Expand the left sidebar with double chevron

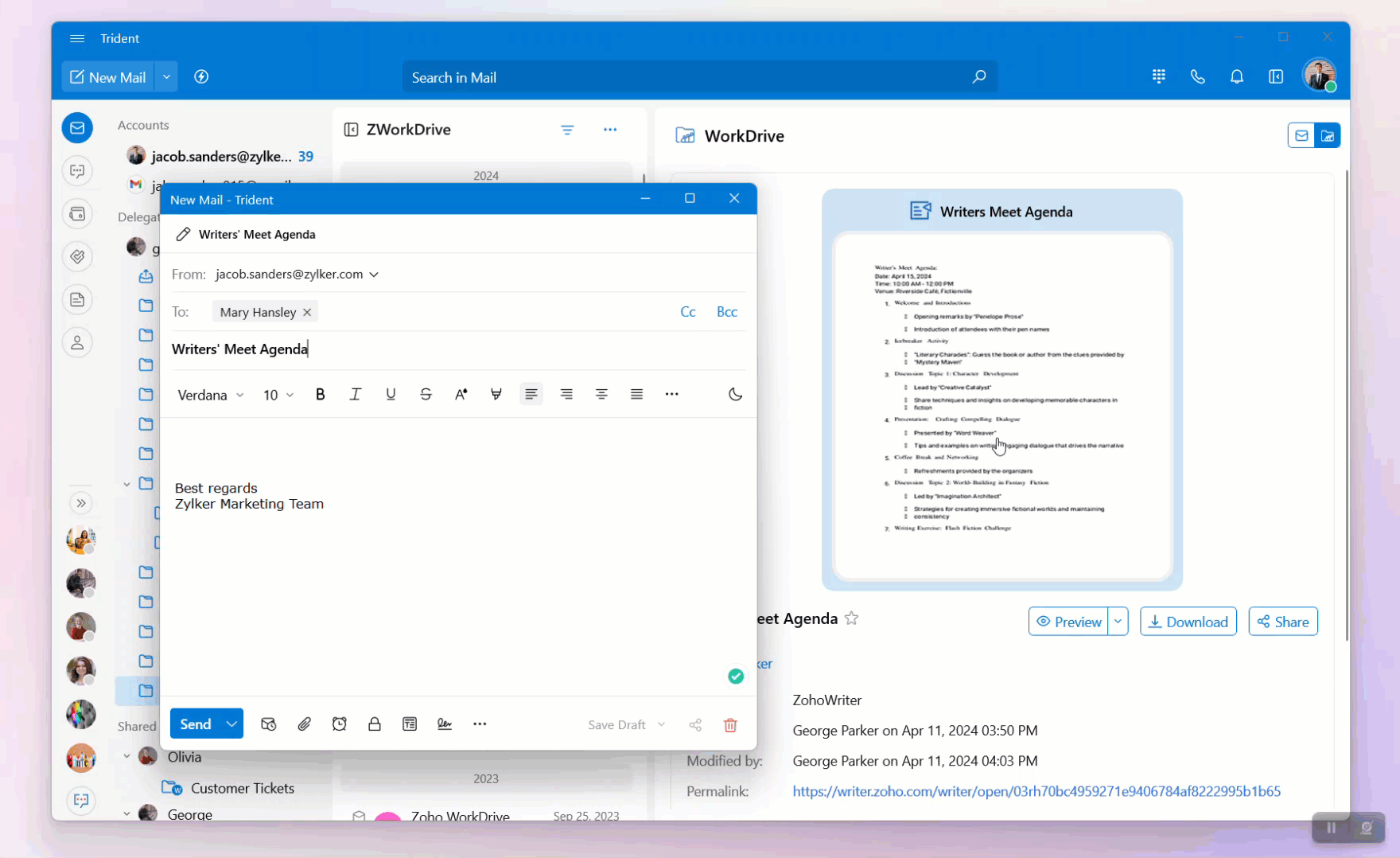pyautogui.click(x=81, y=503)
